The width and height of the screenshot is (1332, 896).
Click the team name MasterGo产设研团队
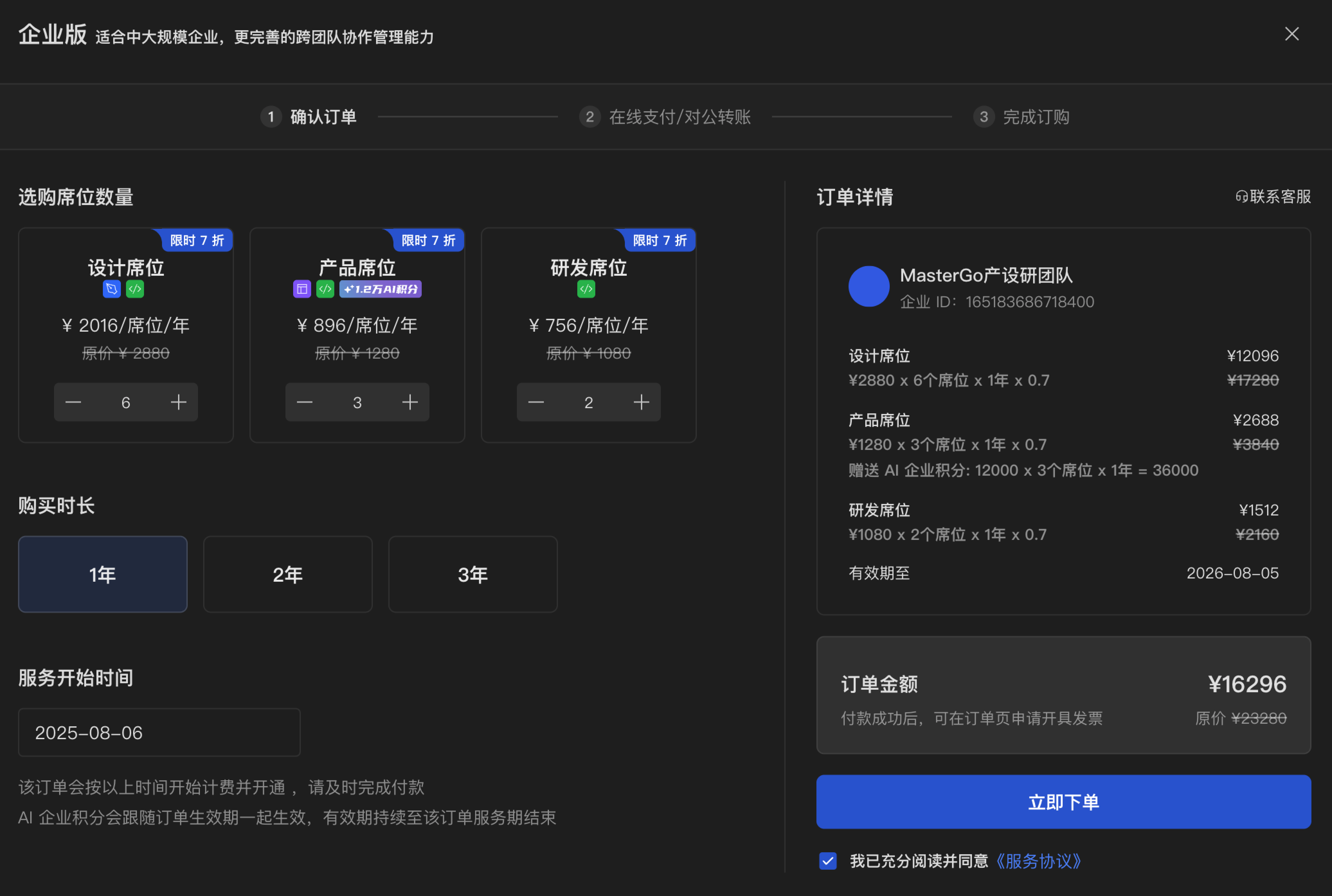click(x=986, y=276)
